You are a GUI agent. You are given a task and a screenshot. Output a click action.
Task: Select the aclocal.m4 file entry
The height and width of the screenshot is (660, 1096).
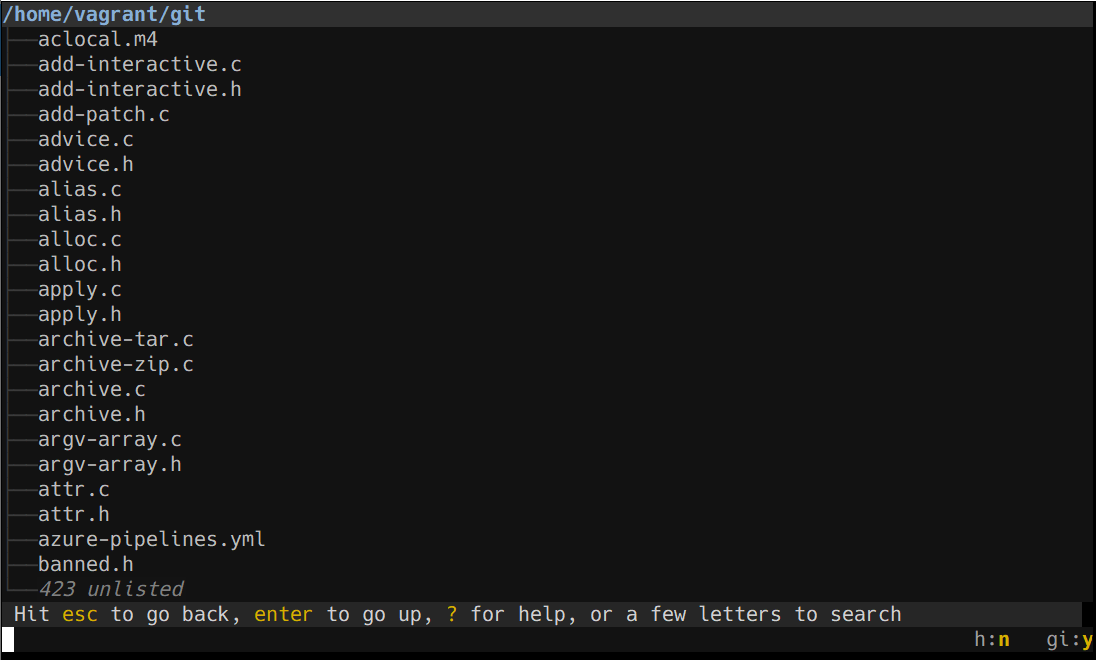98,39
